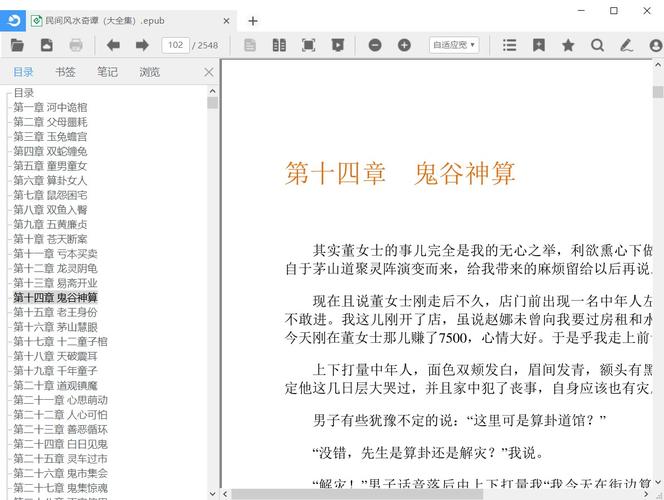Jump to chapter 第二十章 道观镇魔
The image size is (664, 500).
point(55,385)
